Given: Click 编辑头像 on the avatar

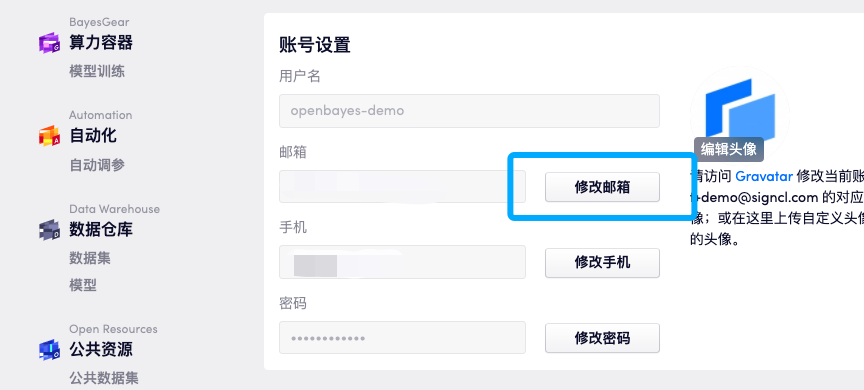Looking at the screenshot, I should pos(728,149).
